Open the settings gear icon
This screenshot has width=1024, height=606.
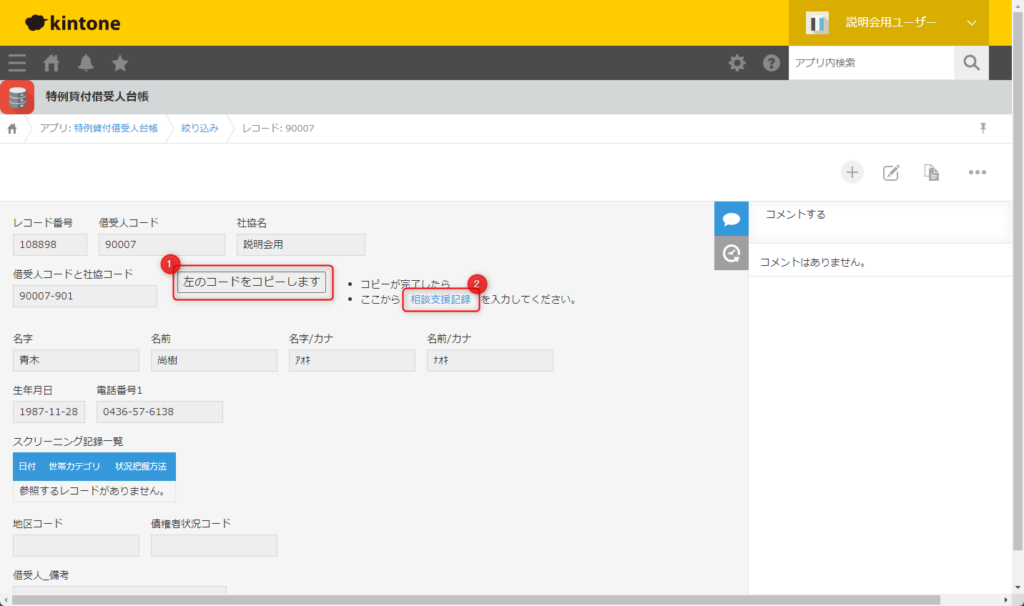pos(737,63)
